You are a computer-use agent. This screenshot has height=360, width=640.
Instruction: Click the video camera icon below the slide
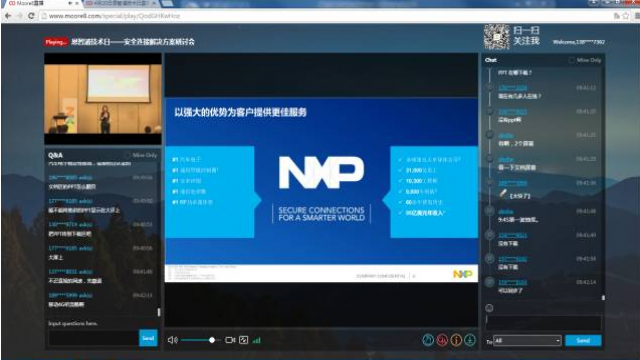coord(230,340)
